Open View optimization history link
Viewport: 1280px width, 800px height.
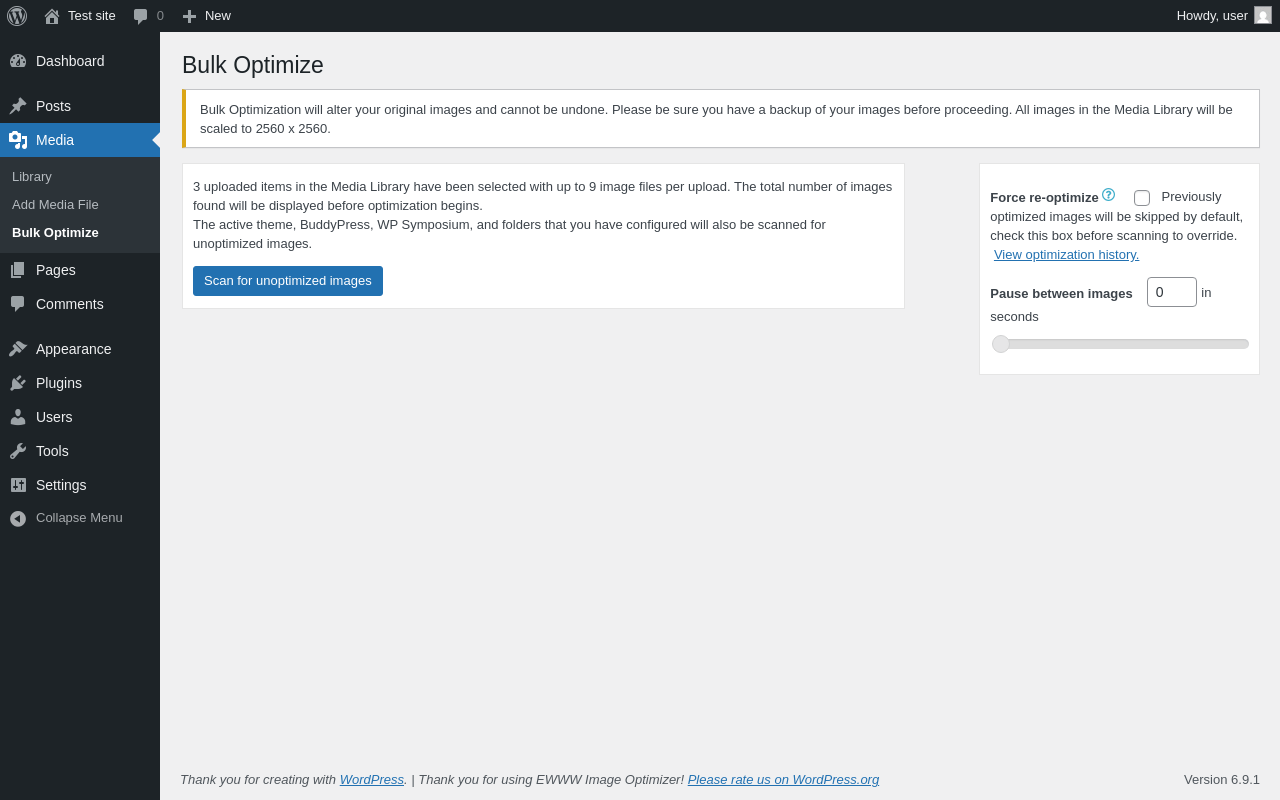coord(1066,255)
